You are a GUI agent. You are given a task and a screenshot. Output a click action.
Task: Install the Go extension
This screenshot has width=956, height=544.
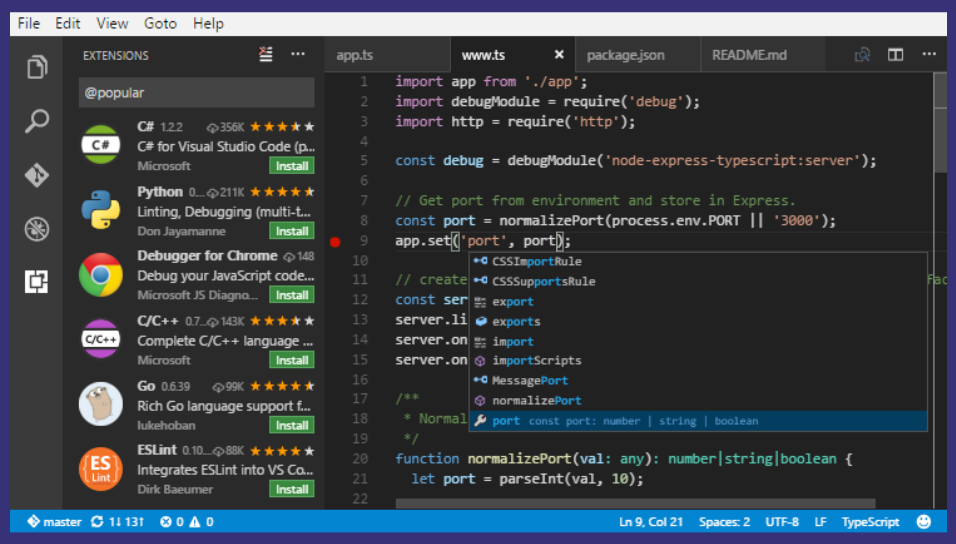tap(292, 425)
